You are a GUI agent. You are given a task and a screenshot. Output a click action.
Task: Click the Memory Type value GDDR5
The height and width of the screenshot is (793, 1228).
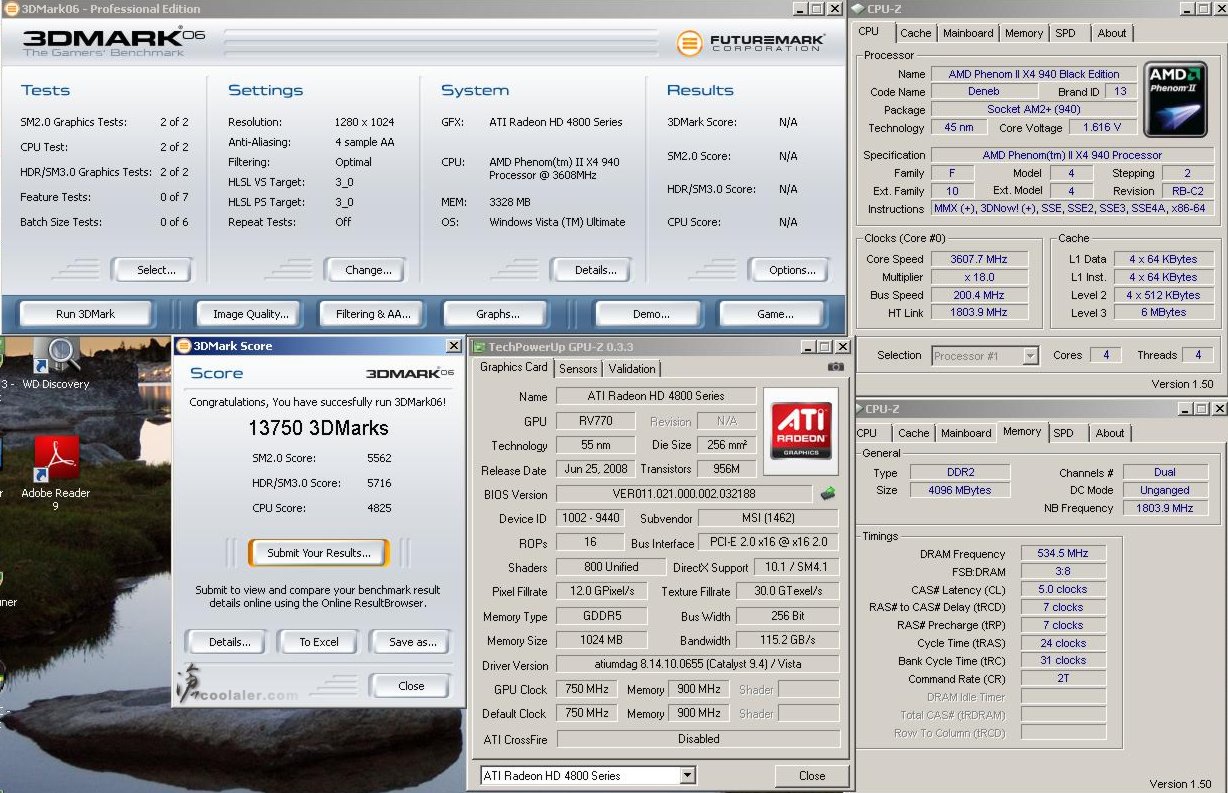[x=601, y=617]
